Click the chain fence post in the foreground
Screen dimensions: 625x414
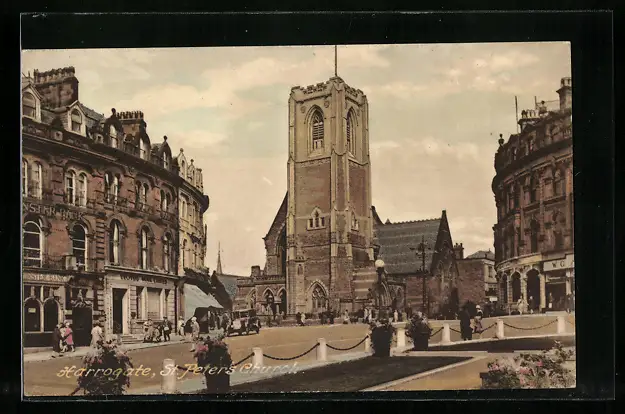point(321,349)
